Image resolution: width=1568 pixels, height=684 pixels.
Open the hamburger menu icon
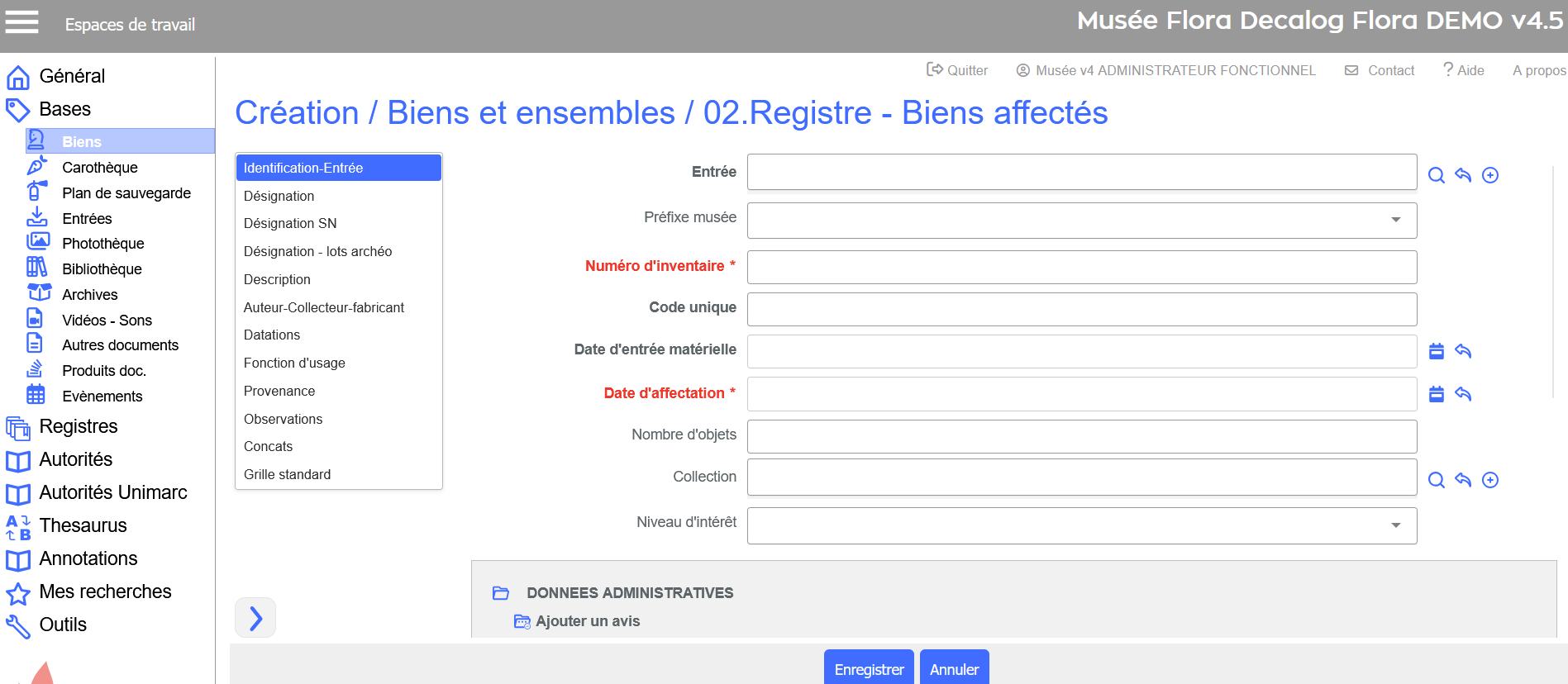pos(22,22)
